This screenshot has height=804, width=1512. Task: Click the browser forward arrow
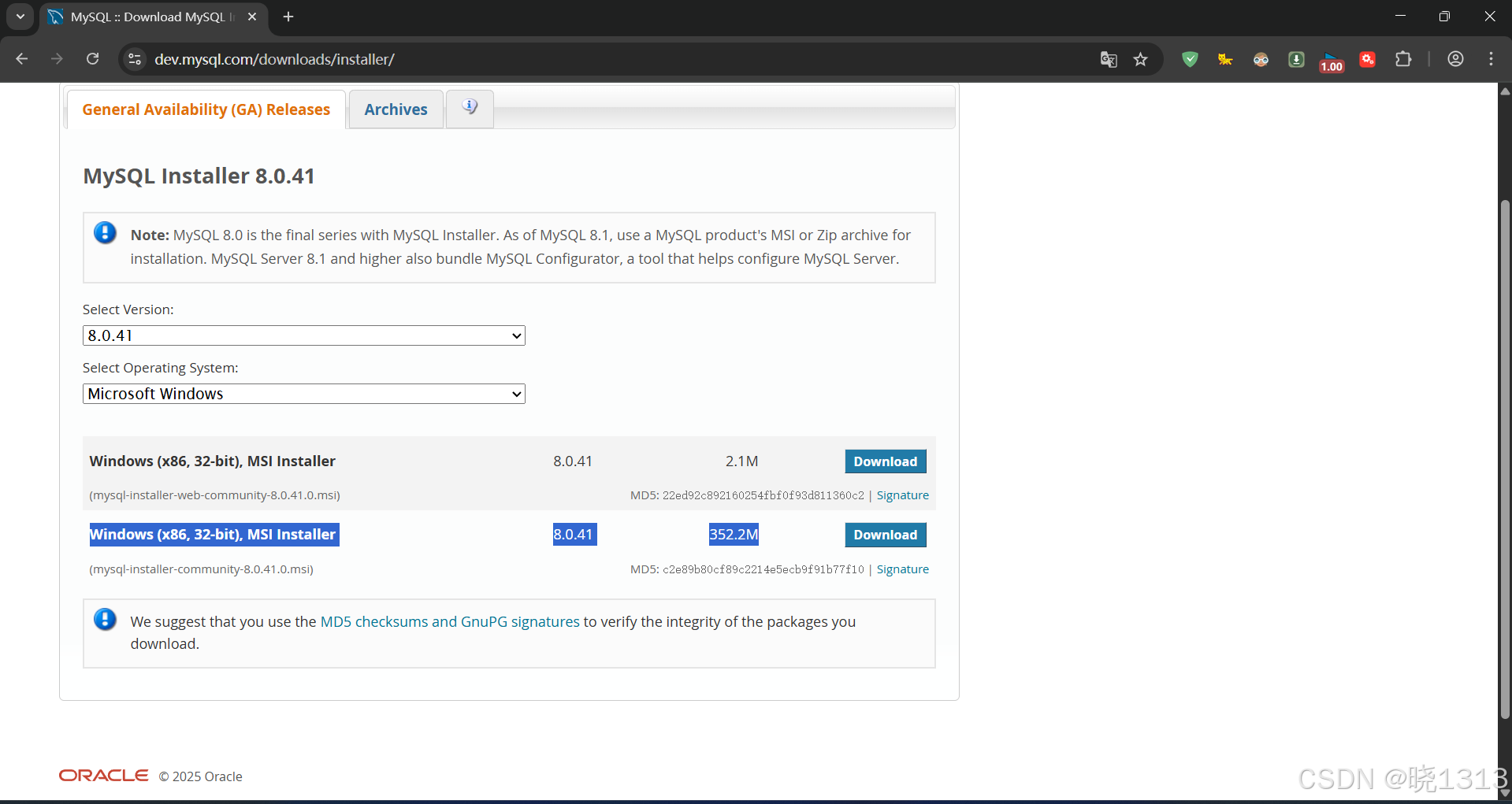57,59
